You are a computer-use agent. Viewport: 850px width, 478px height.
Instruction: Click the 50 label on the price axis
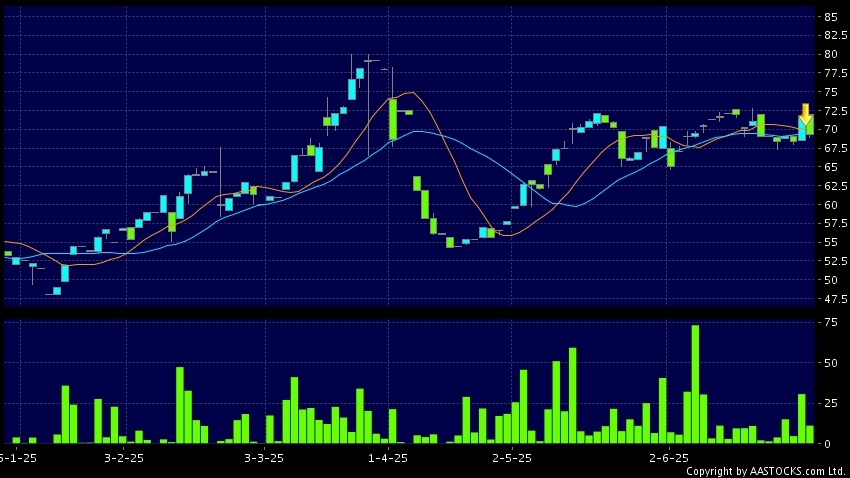point(830,280)
